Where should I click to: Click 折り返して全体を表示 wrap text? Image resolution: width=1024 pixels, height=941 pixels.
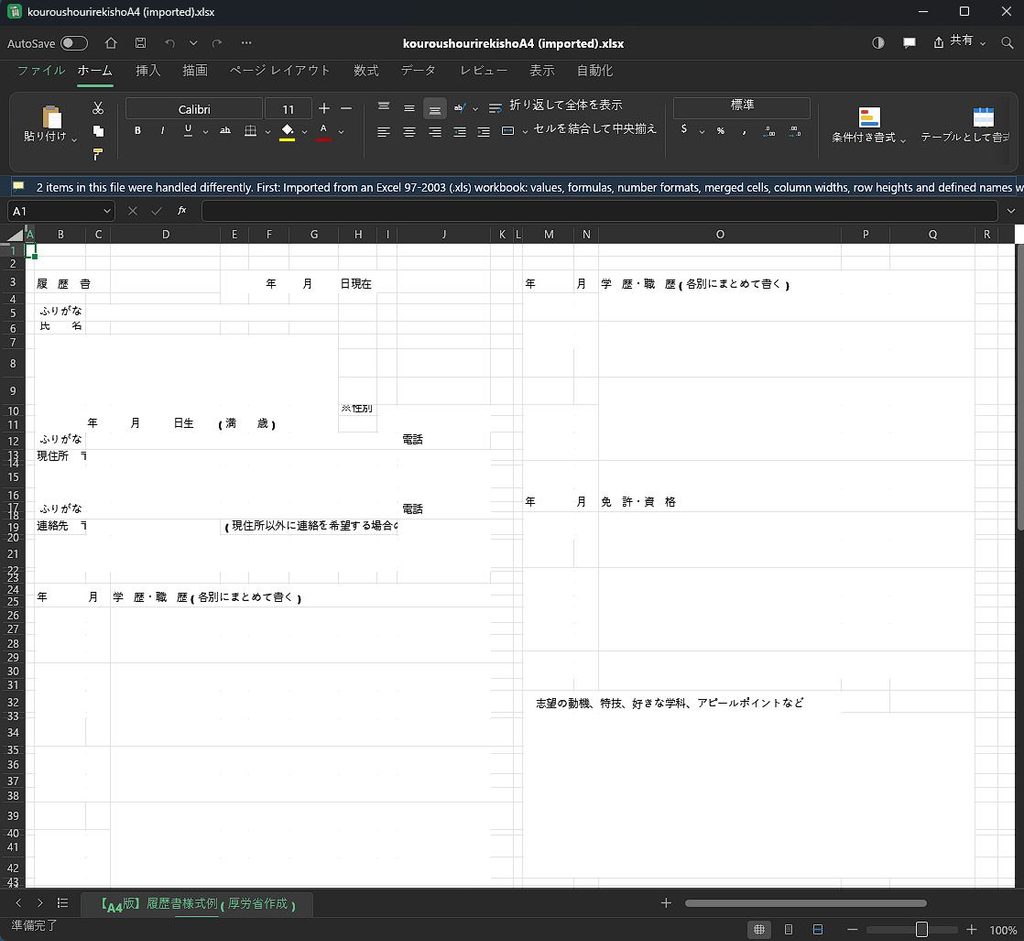point(556,106)
